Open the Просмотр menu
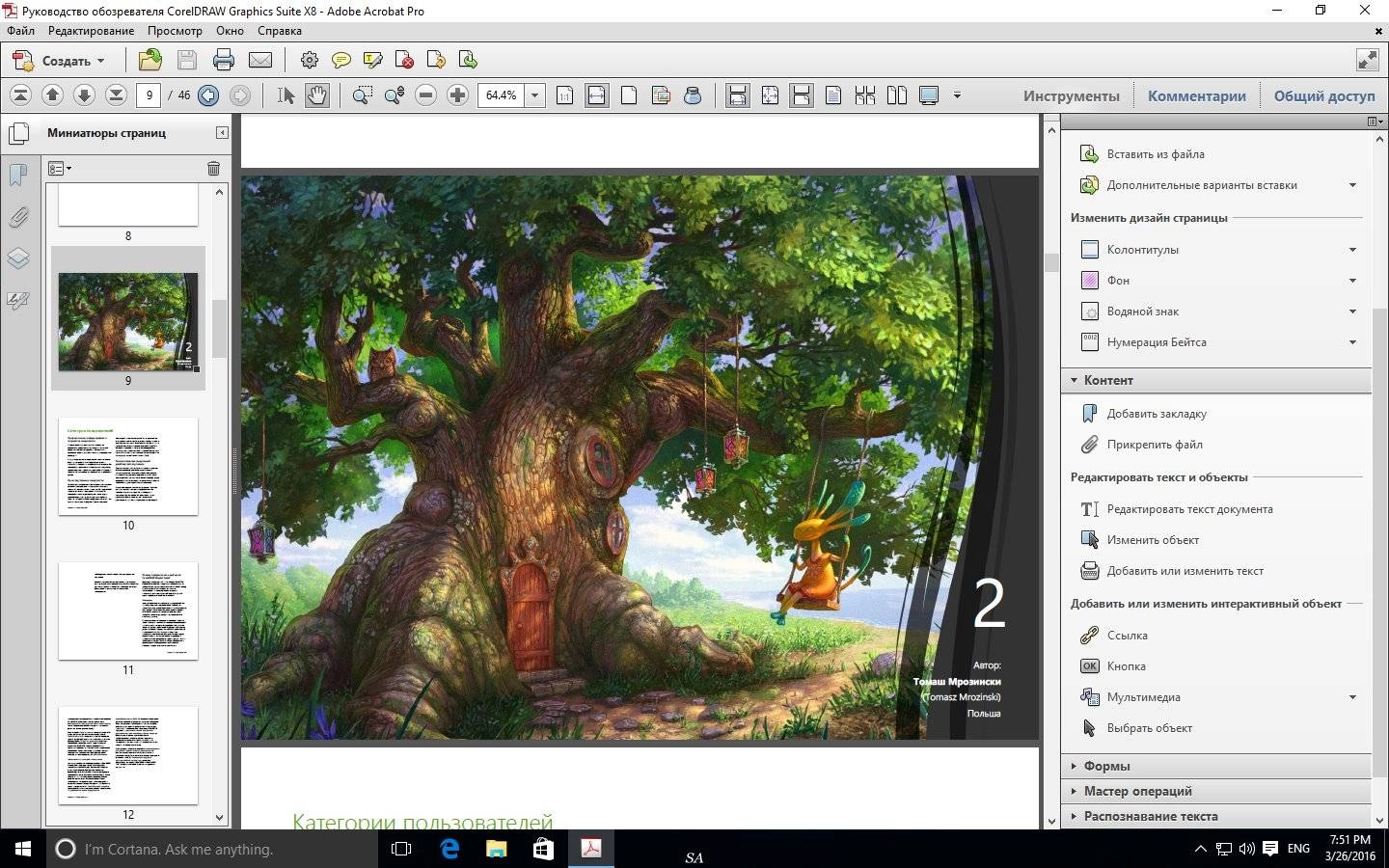Image resolution: width=1389 pixels, height=868 pixels. (175, 31)
